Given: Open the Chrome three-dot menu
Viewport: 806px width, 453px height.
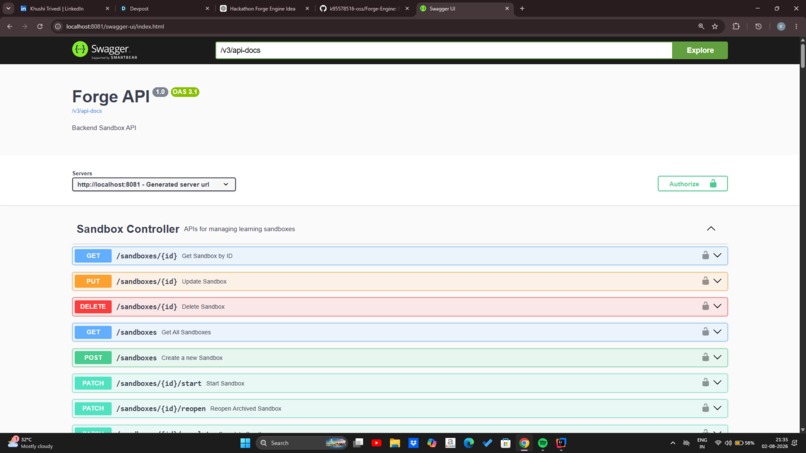Looking at the screenshot, I should point(796,26).
